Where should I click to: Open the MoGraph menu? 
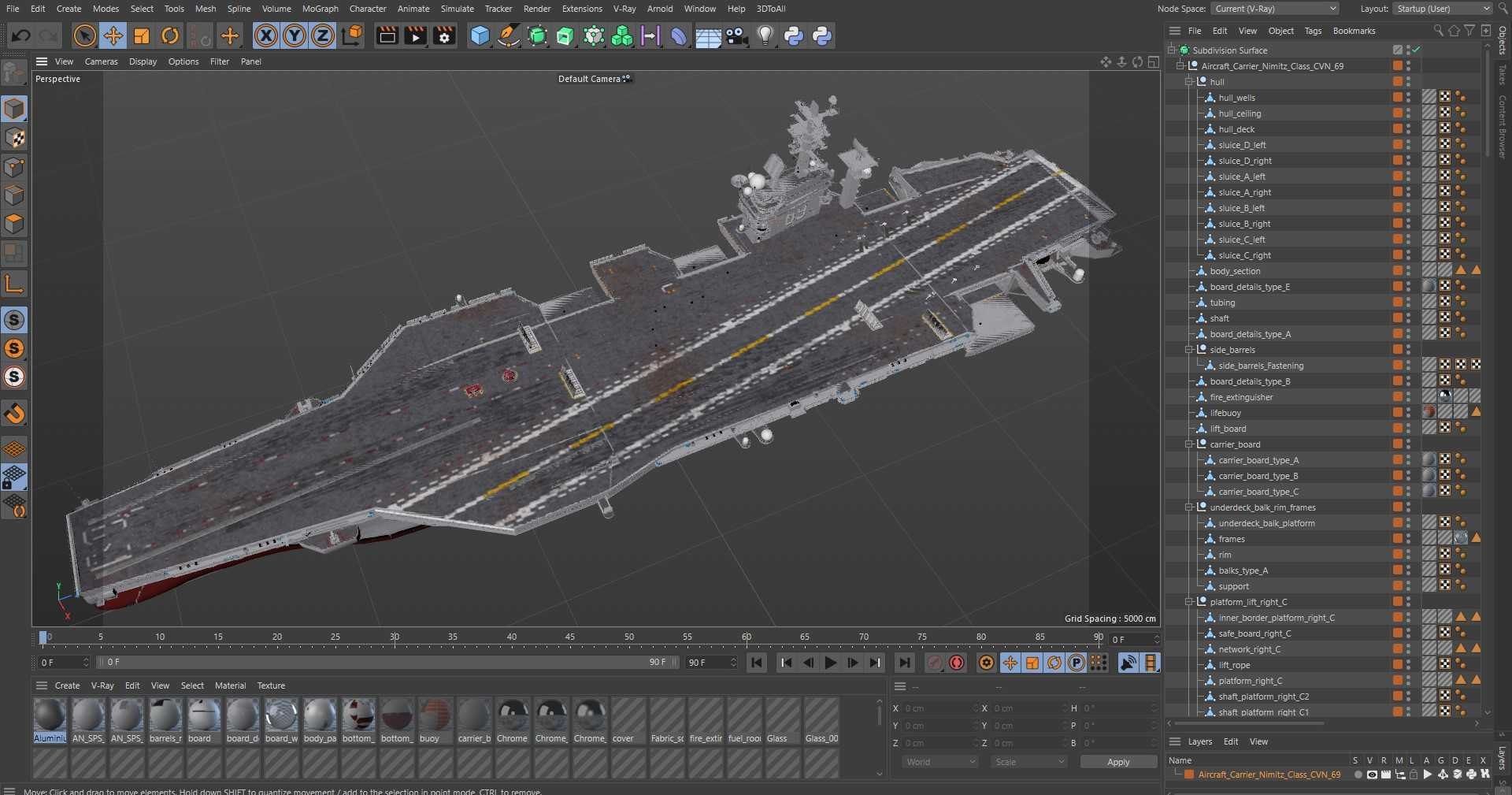point(320,9)
